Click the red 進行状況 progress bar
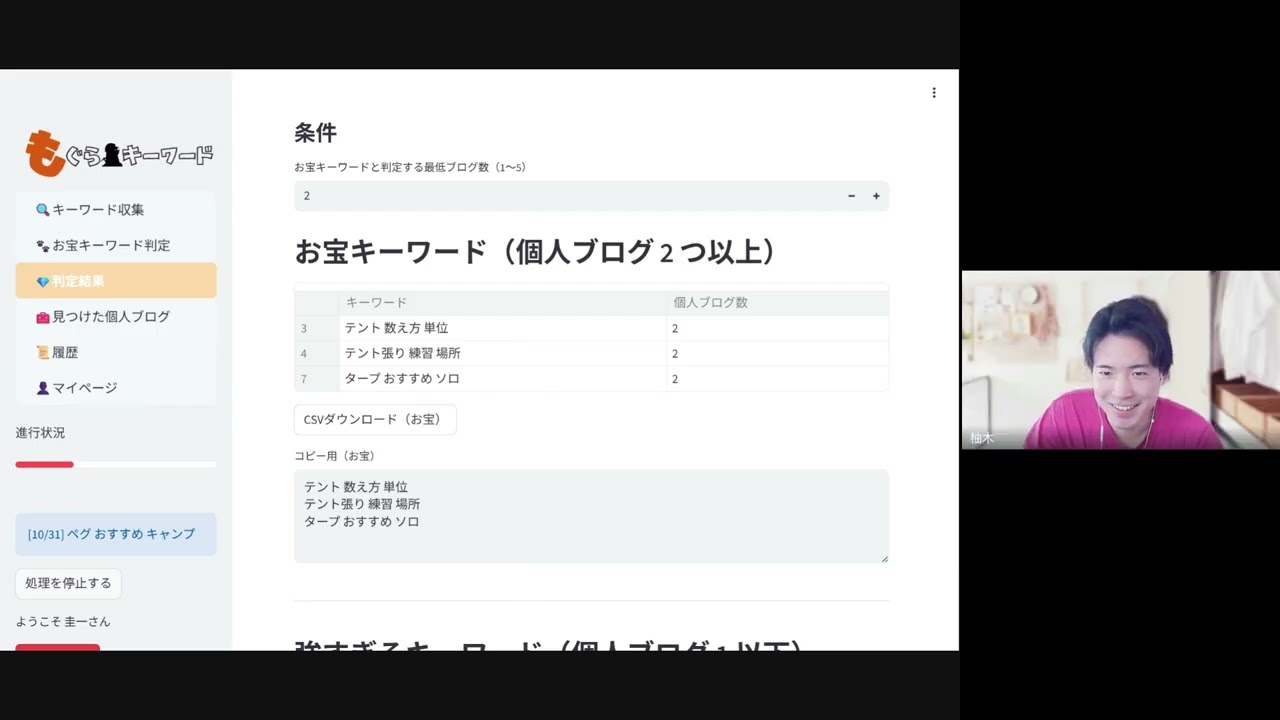The width and height of the screenshot is (1280, 720). coord(45,464)
